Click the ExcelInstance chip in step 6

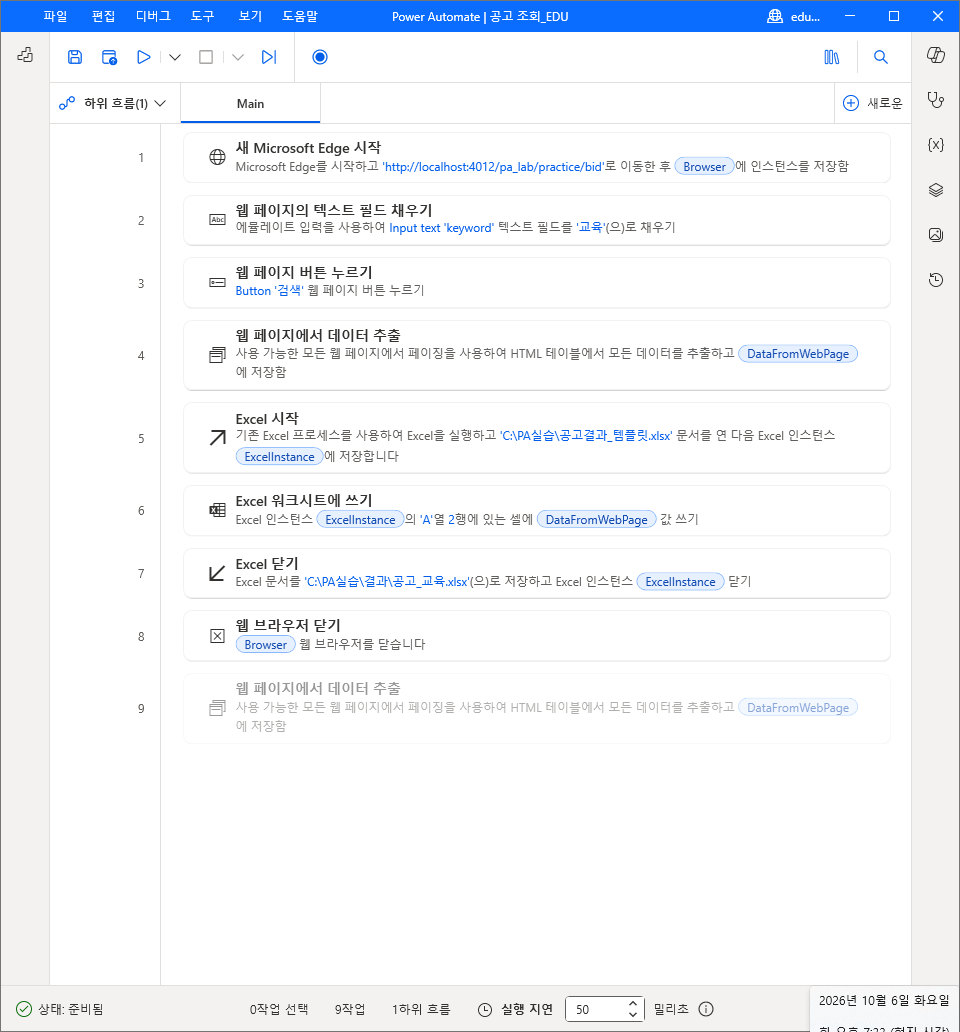(361, 520)
